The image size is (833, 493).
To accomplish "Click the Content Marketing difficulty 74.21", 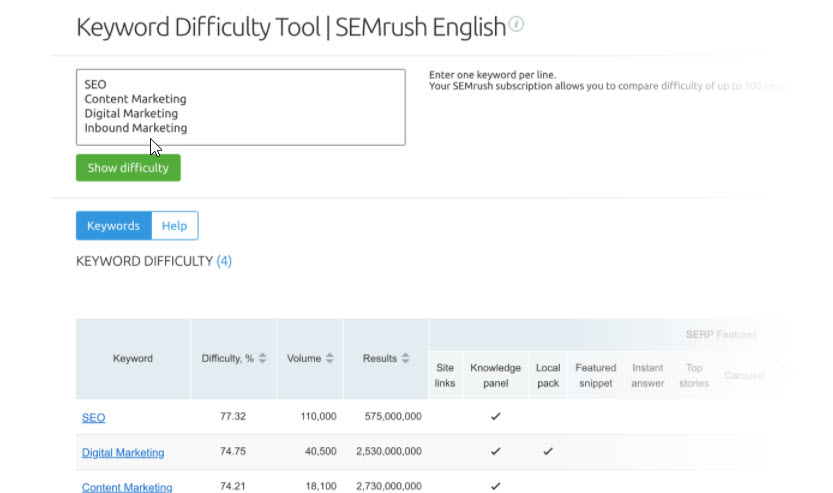I will tap(233, 486).
